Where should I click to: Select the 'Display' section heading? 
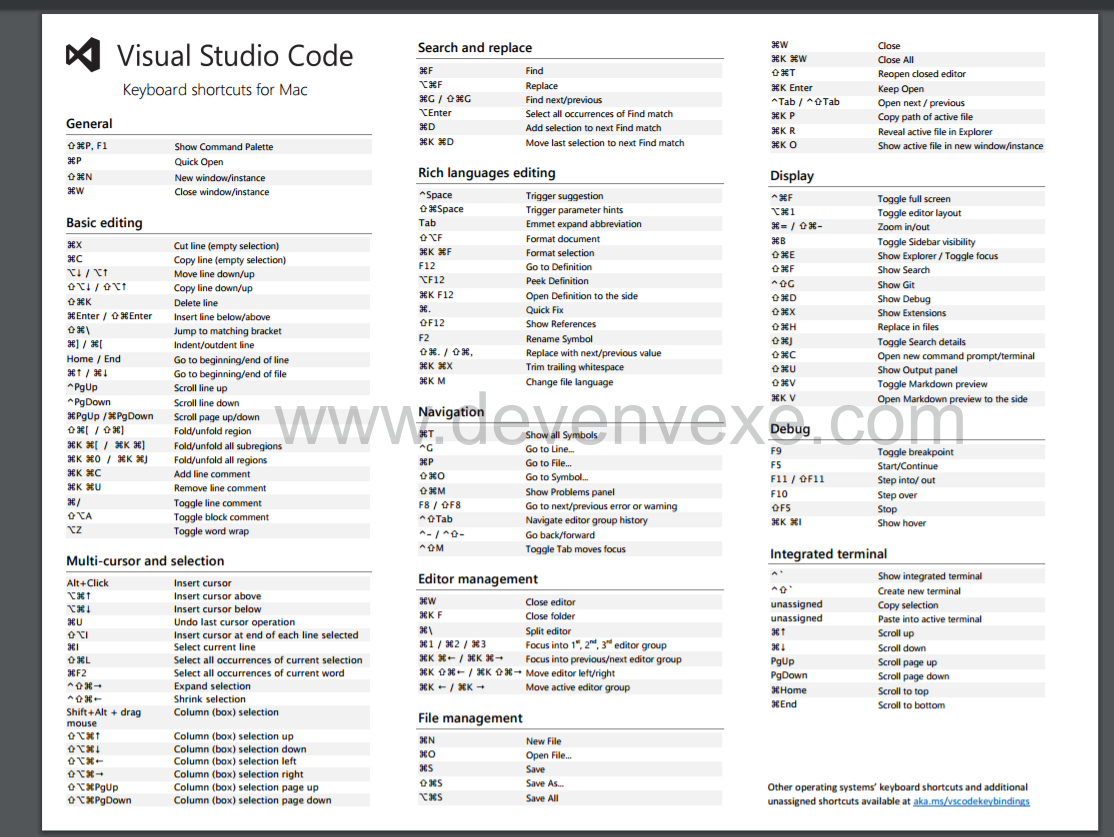pos(791,176)
